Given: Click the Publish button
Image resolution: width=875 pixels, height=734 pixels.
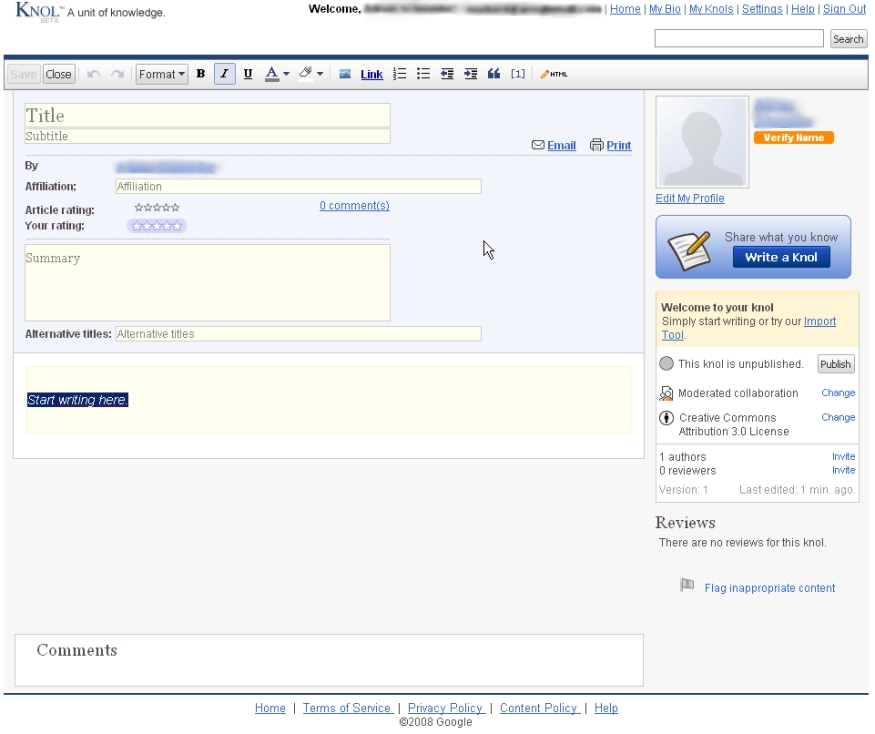Looking at the screenshot, I should [x=835, y=365].
